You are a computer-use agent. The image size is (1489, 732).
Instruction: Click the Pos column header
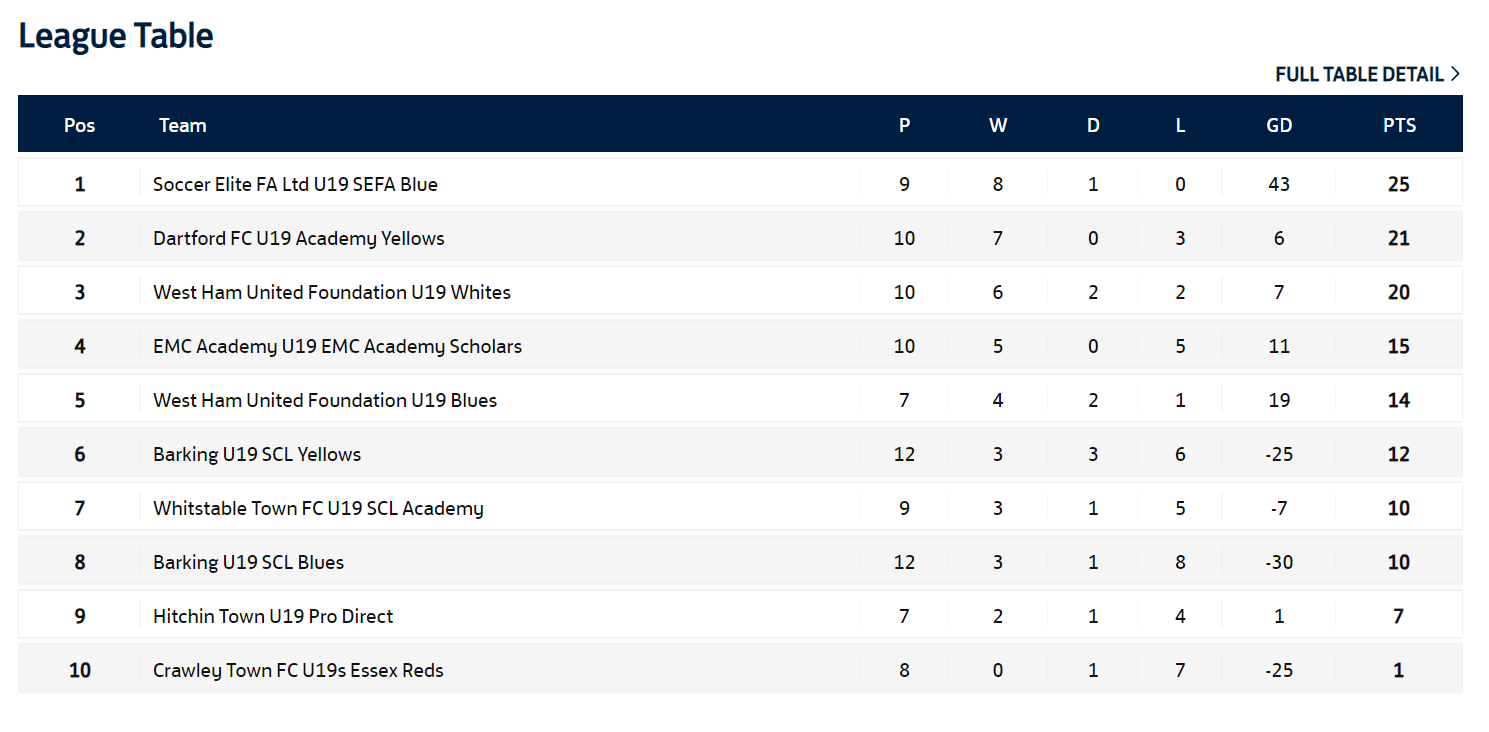[x=79, y=125]
